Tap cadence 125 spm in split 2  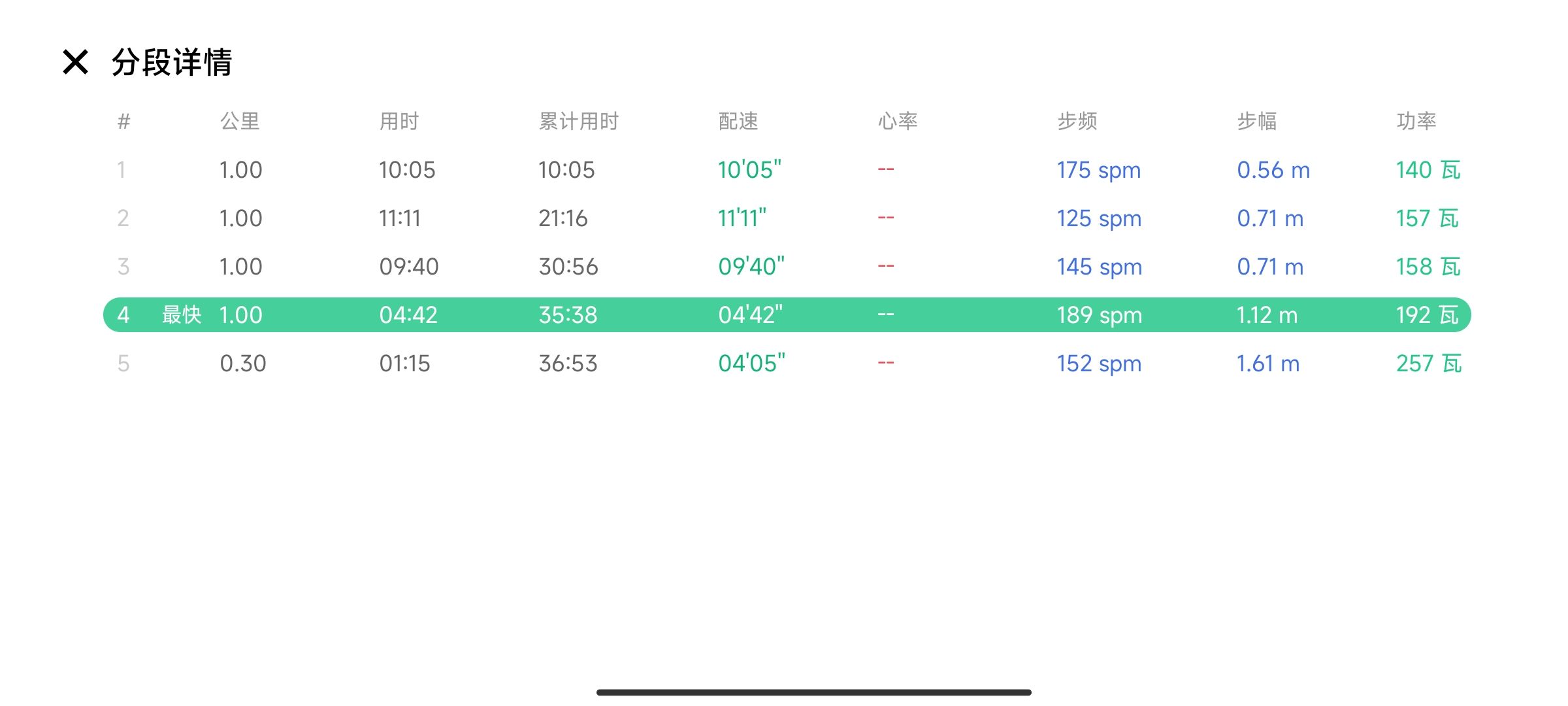click(1099, 218)
